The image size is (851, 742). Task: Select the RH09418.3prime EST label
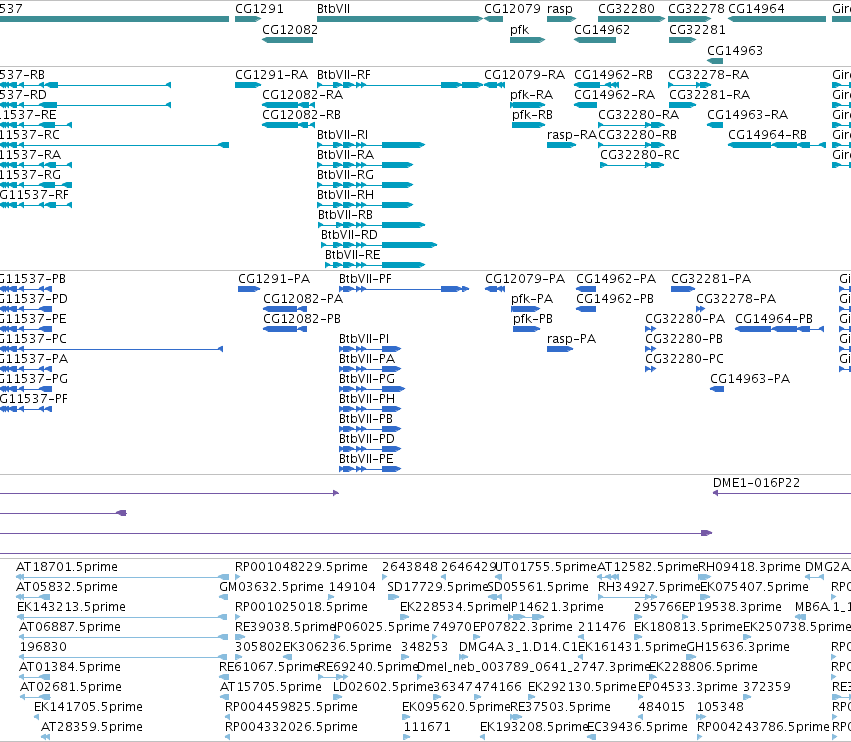(749, 567)
